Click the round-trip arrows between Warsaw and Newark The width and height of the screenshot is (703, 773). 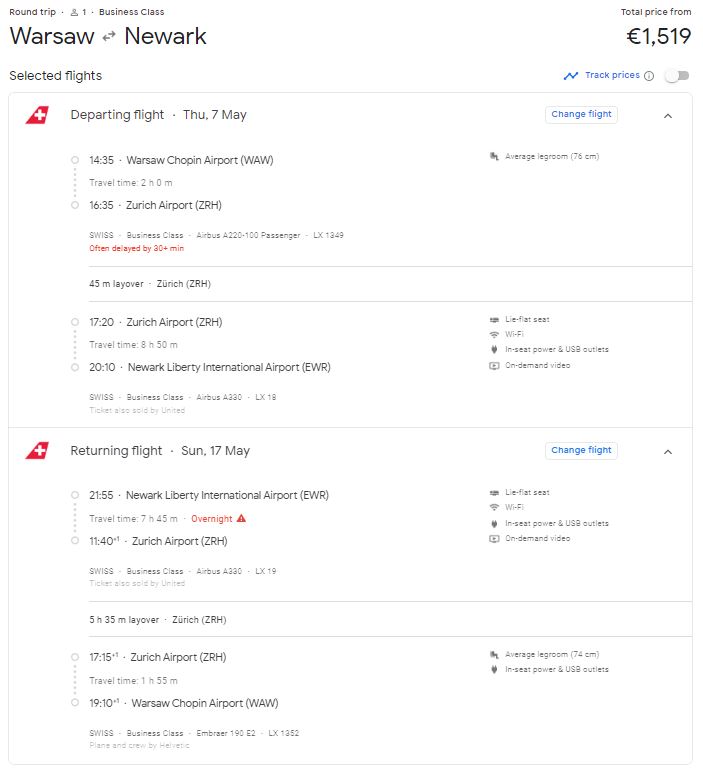point(109,38)
